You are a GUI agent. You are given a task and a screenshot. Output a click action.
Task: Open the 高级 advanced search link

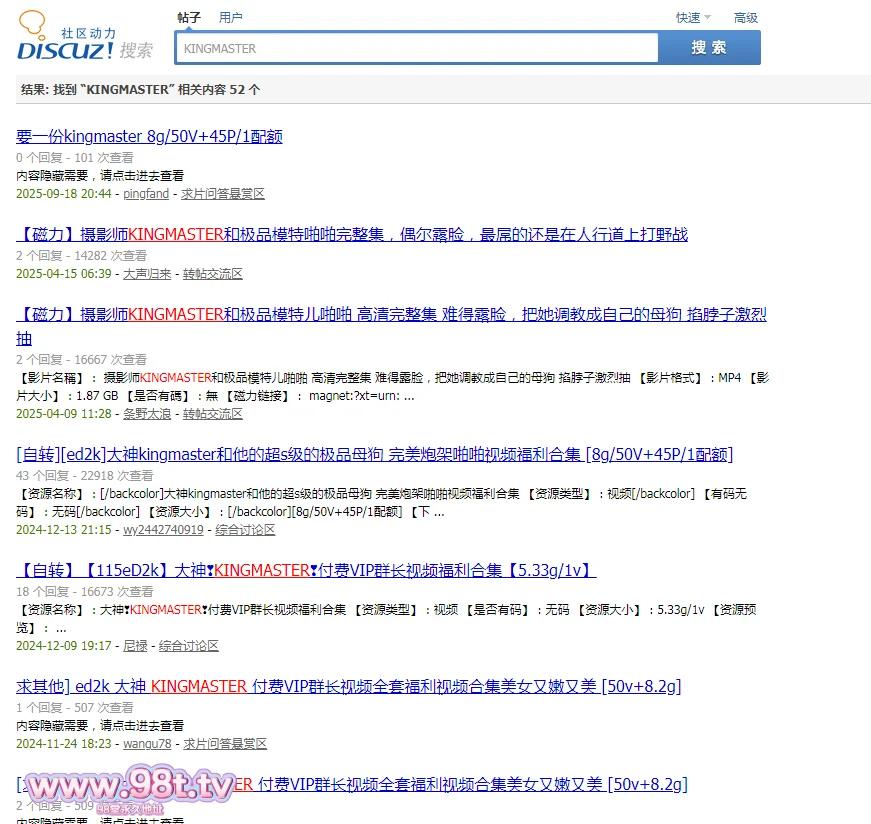click(x=746, y=17)
